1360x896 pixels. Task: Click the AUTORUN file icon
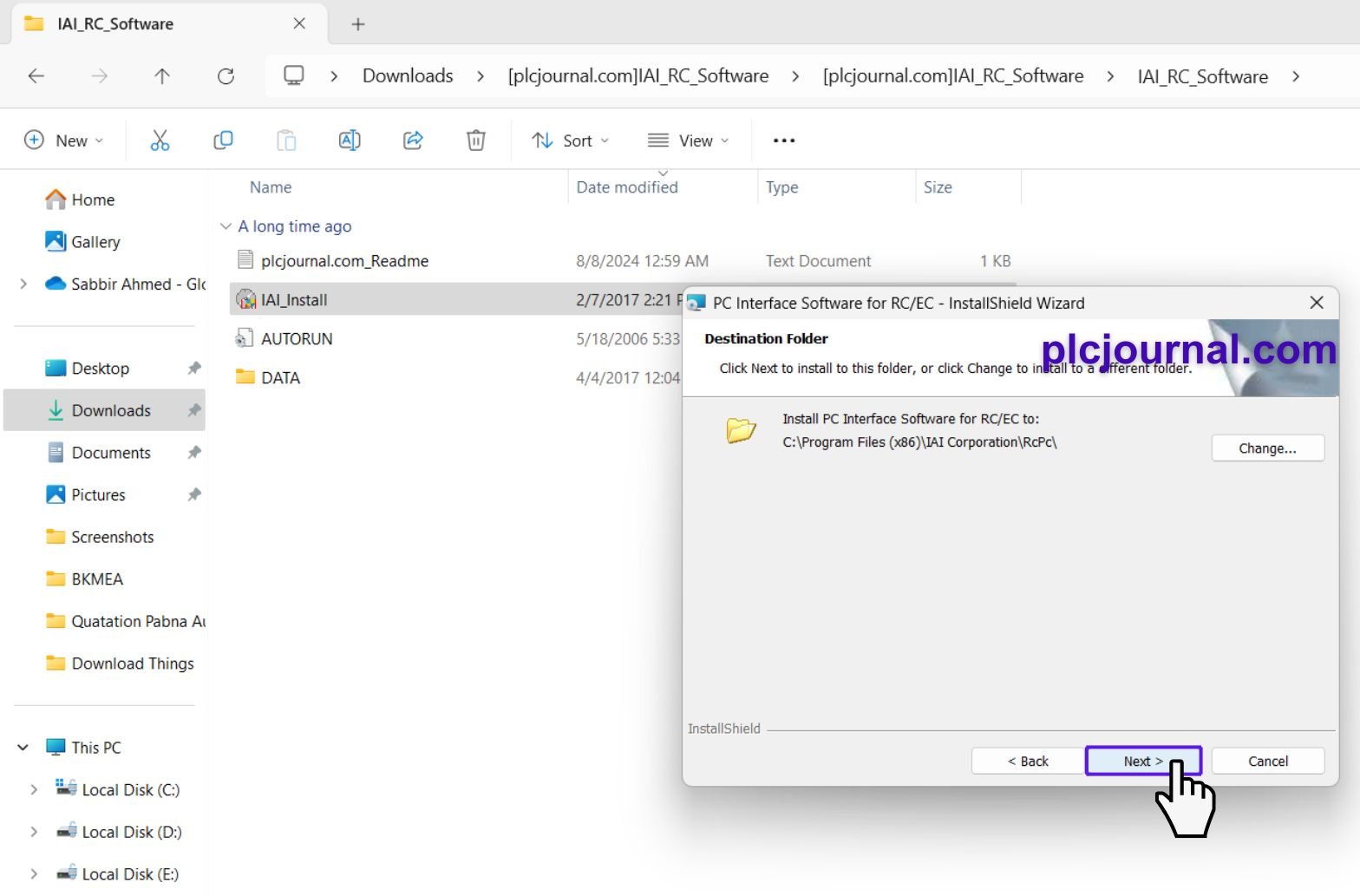[245, 338]
